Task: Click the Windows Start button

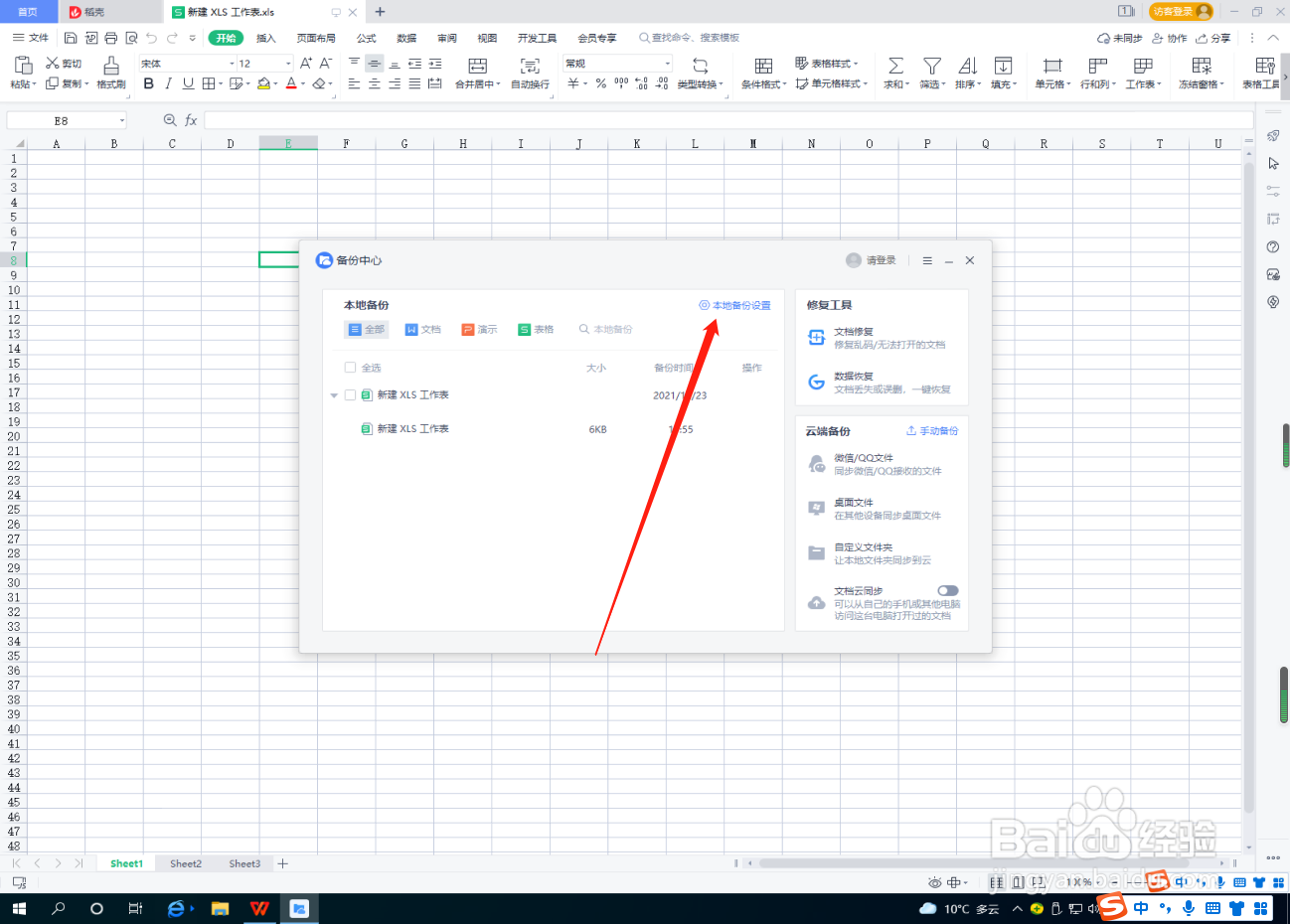Action: [19, 908]
